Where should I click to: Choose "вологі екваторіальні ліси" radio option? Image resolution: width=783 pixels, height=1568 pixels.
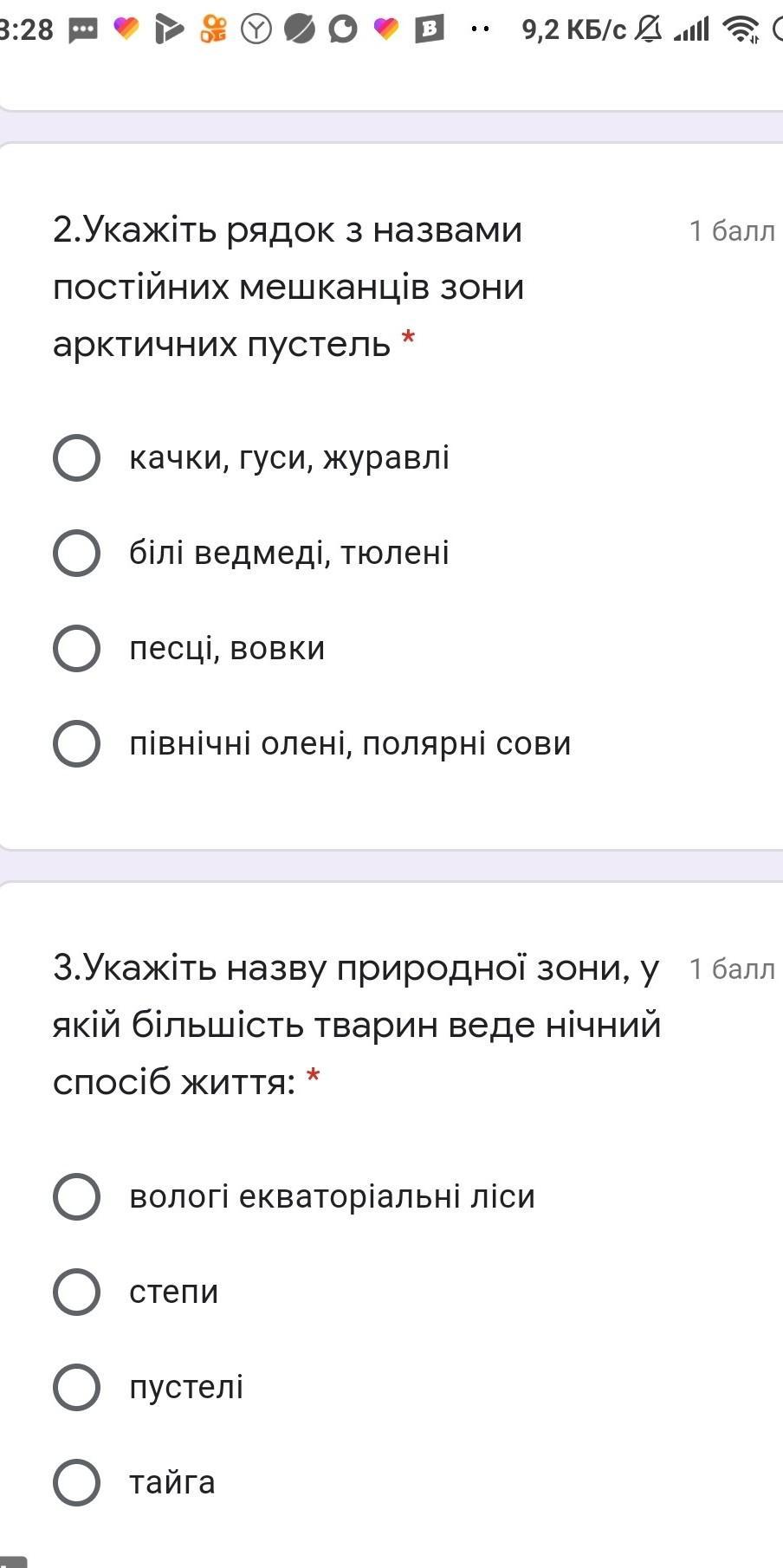(x=77, y=1196)
